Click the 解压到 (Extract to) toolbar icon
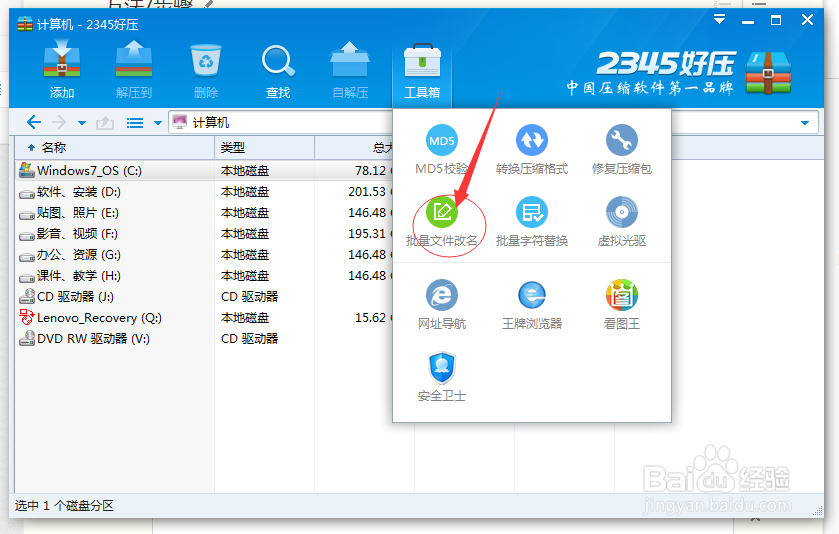839x534 pixels. pyautogui.click(x=134, y=71)
